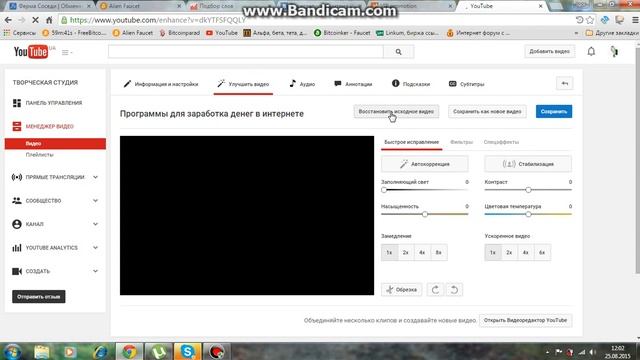Open Панель управления in the sidebar
Image resolution: width=640 pixels, height=360 pixels.
[x=55, y=103]
